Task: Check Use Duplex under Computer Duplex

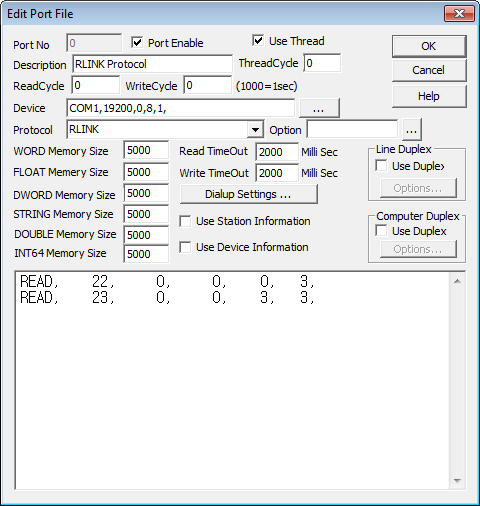Action: 381,231
